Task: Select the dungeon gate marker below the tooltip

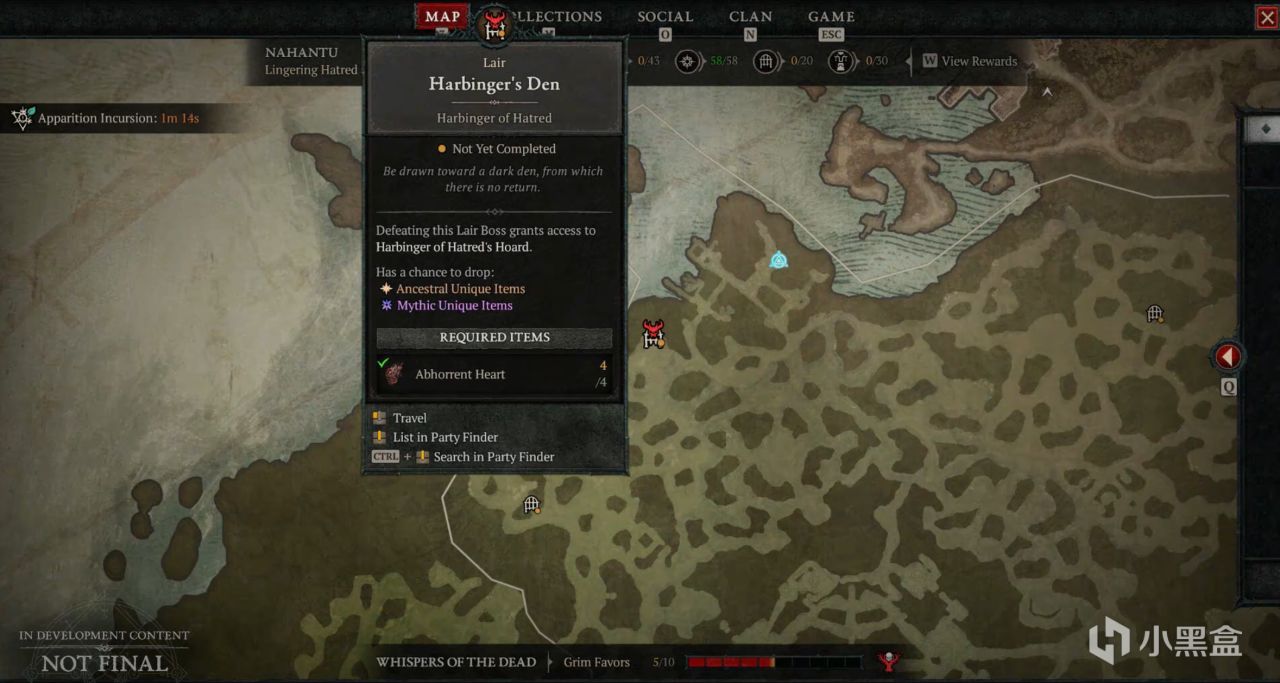Action: pos(532,505)
